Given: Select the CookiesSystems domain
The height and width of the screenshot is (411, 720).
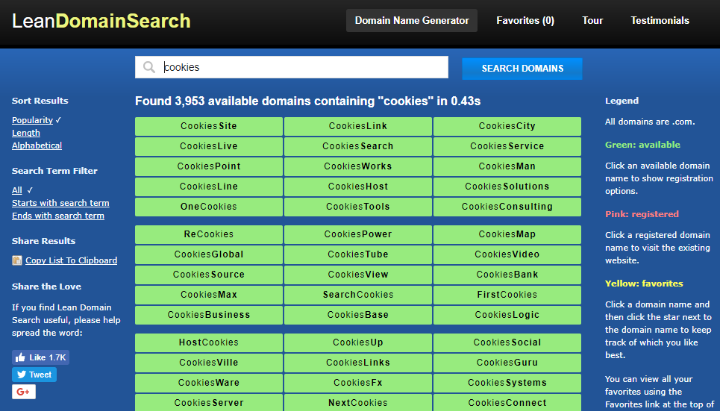Looking at the screenshot, I should click(507, 383).
